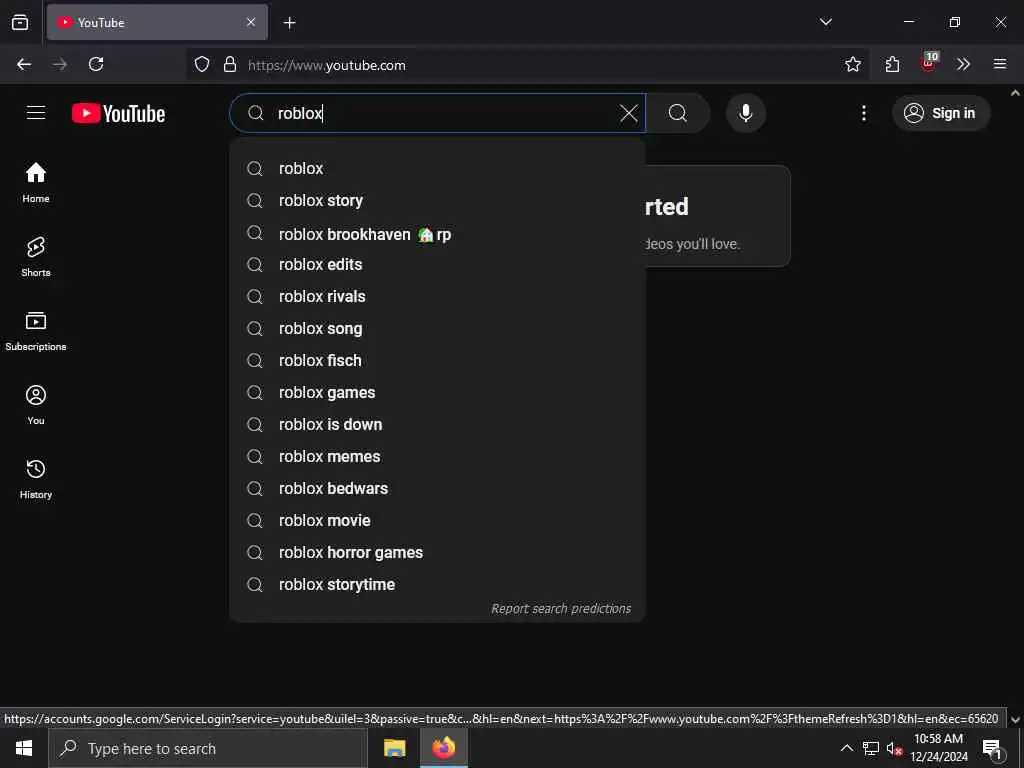Choose the 'roblox is down' suggestion
The image size is (1024, 768).
pyautogui.click(x=438, y=424)
